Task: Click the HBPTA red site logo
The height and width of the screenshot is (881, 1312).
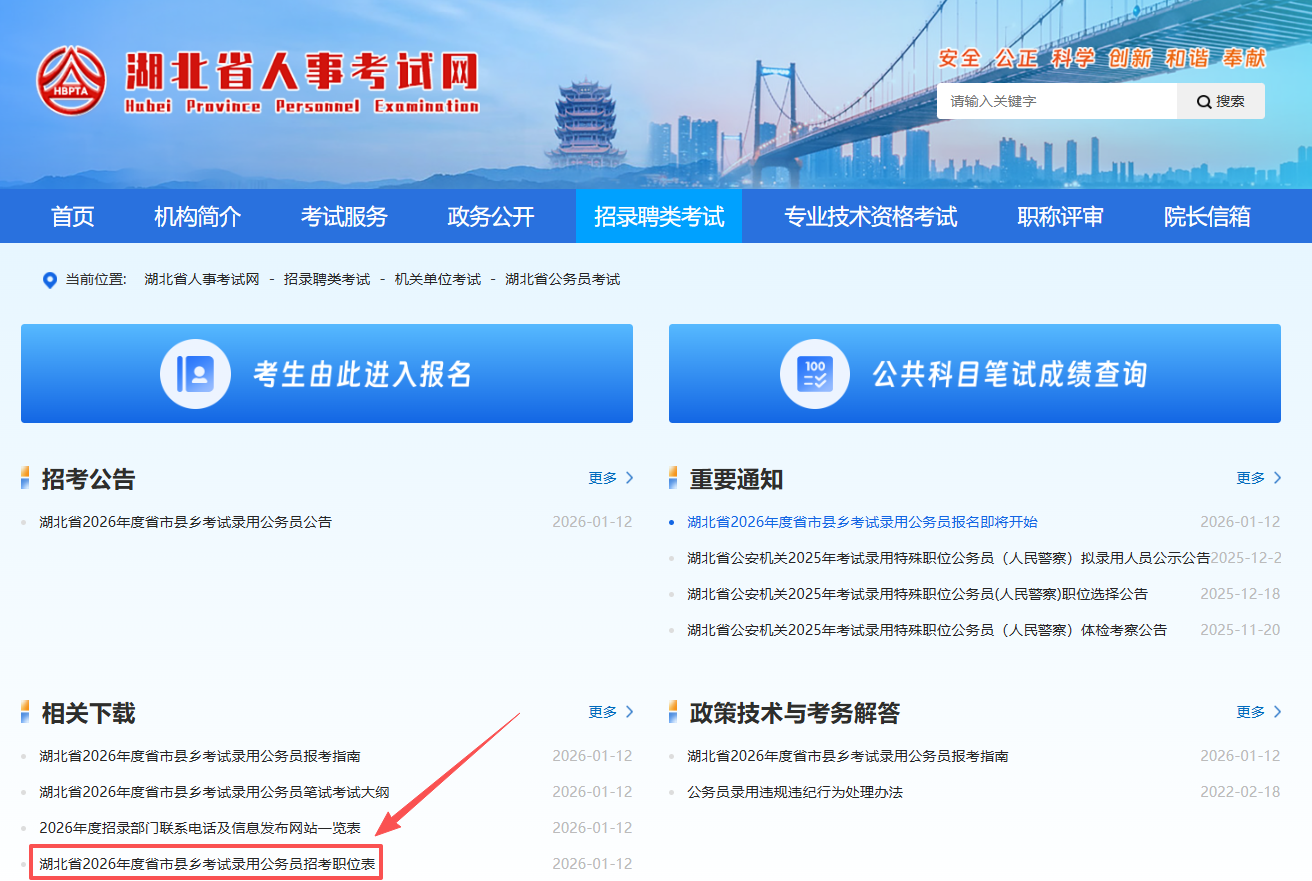Action: point(71,79)
